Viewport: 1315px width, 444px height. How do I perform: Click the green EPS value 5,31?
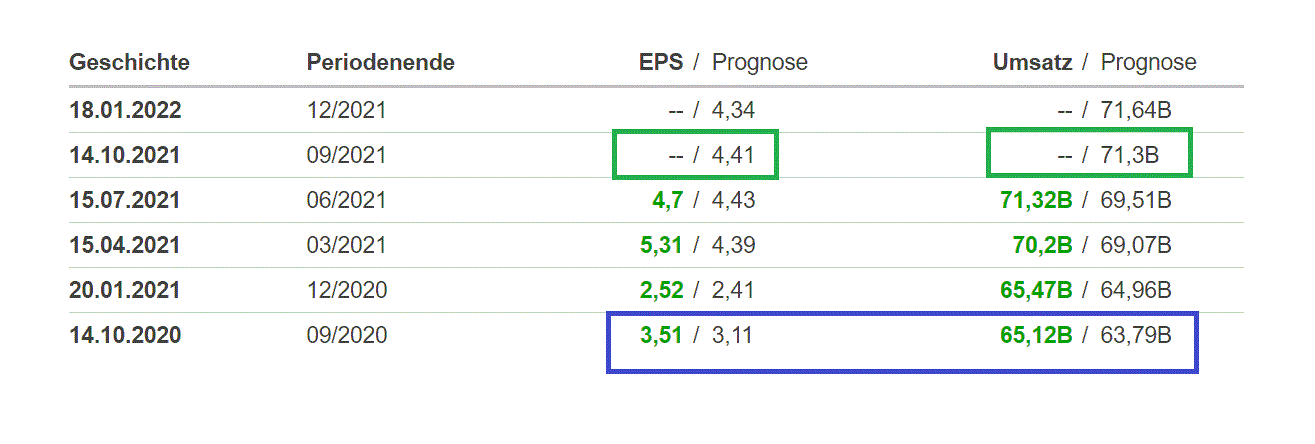click(x=661, y=245)
